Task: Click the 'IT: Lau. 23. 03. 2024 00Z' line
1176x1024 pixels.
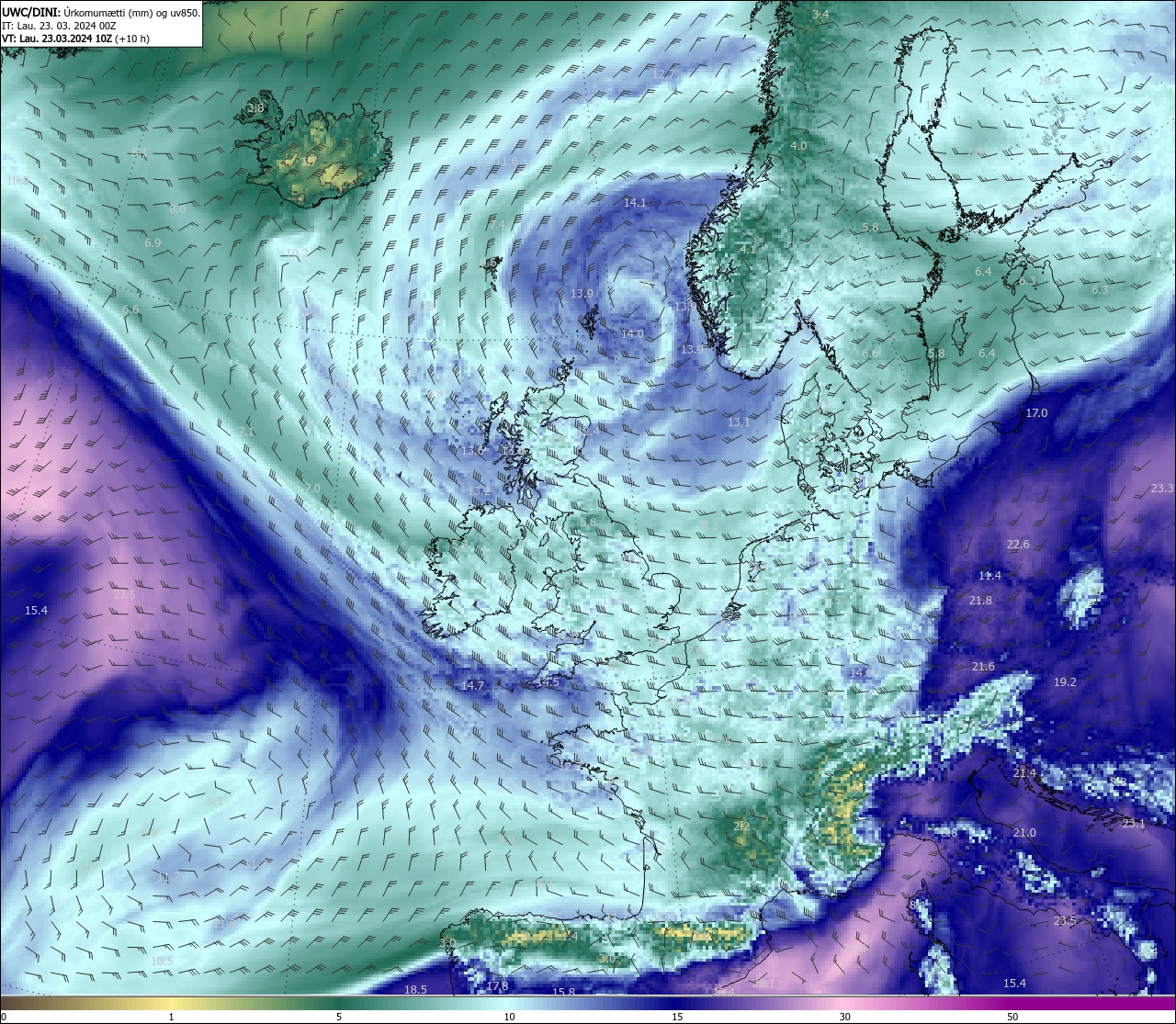Action: 59,26
